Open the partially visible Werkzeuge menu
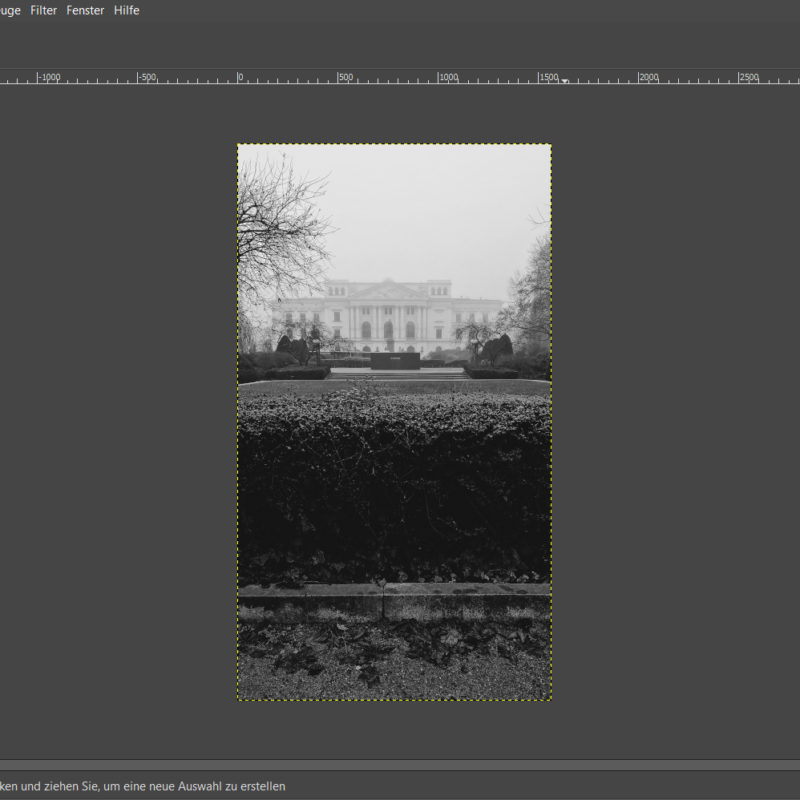The width and height of the screenshot is (800, 800). (10, 10)
